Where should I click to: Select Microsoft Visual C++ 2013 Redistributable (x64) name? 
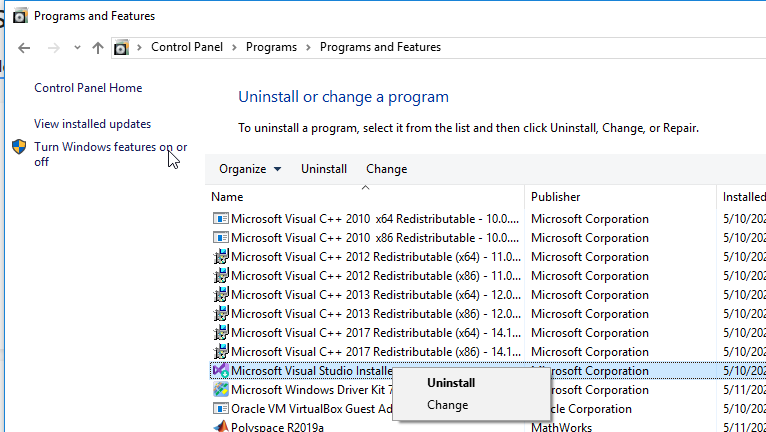[x=376, y=295]
